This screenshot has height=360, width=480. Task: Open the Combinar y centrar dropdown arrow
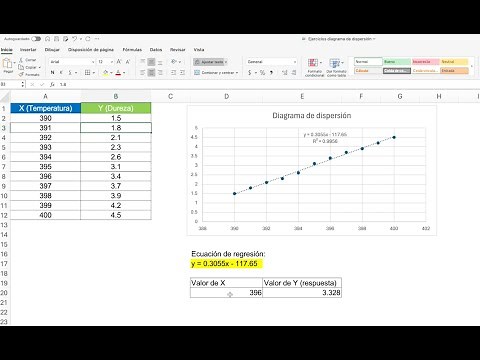(237, 73)
